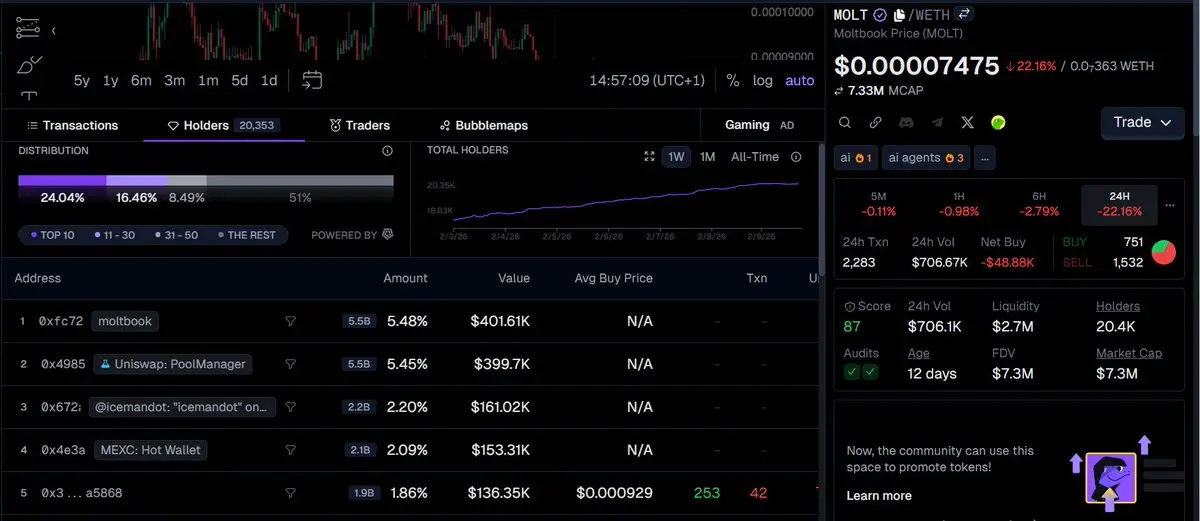Click the search icon under the price

(x=845, y=122)
